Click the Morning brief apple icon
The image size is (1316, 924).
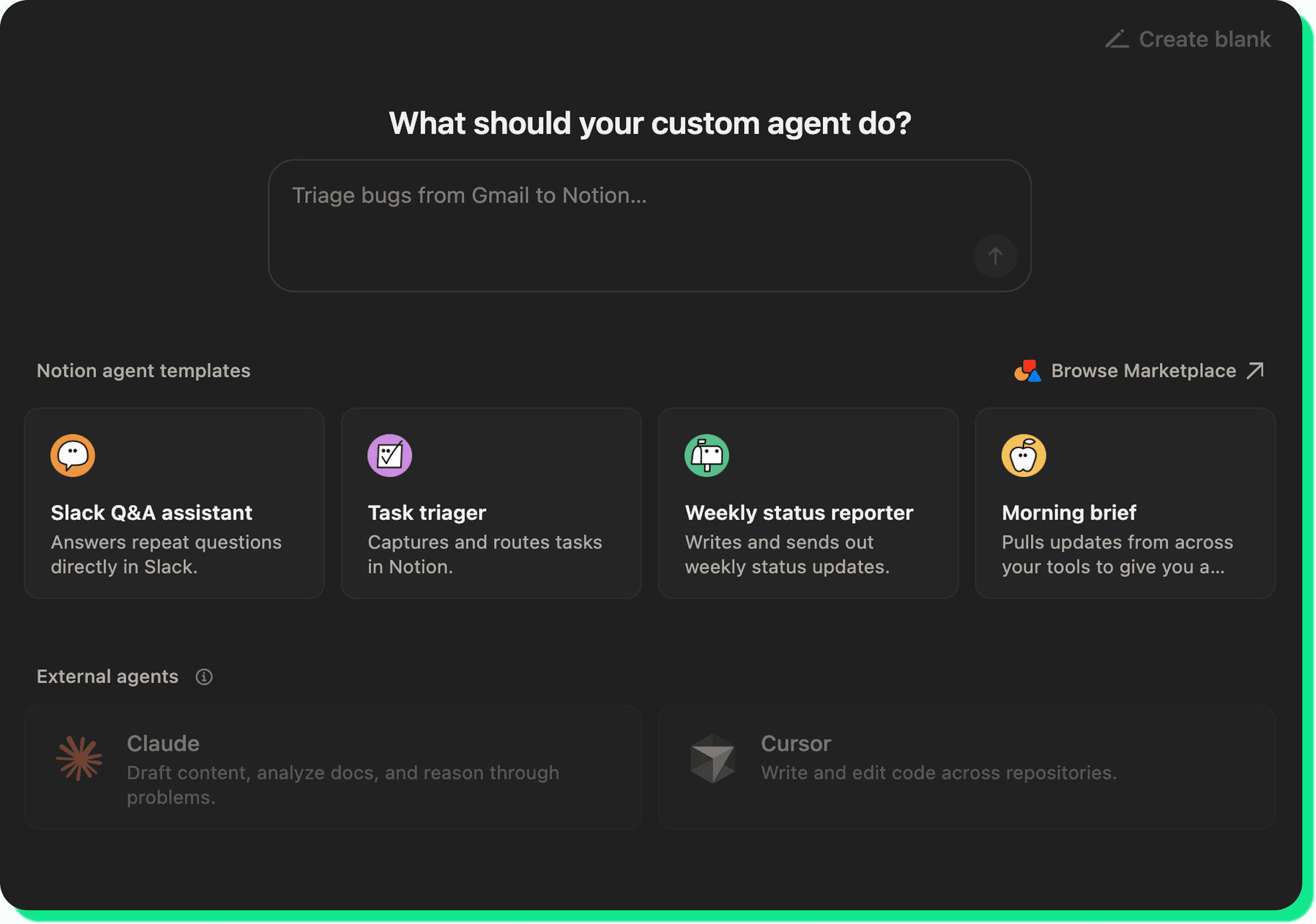[x=1024, y=455]
